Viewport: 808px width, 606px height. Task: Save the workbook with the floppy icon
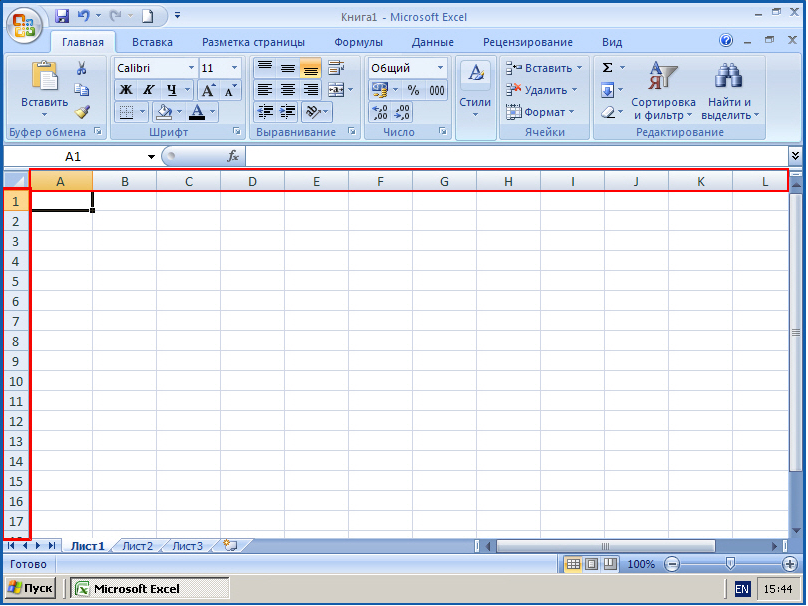coord(62,16)
